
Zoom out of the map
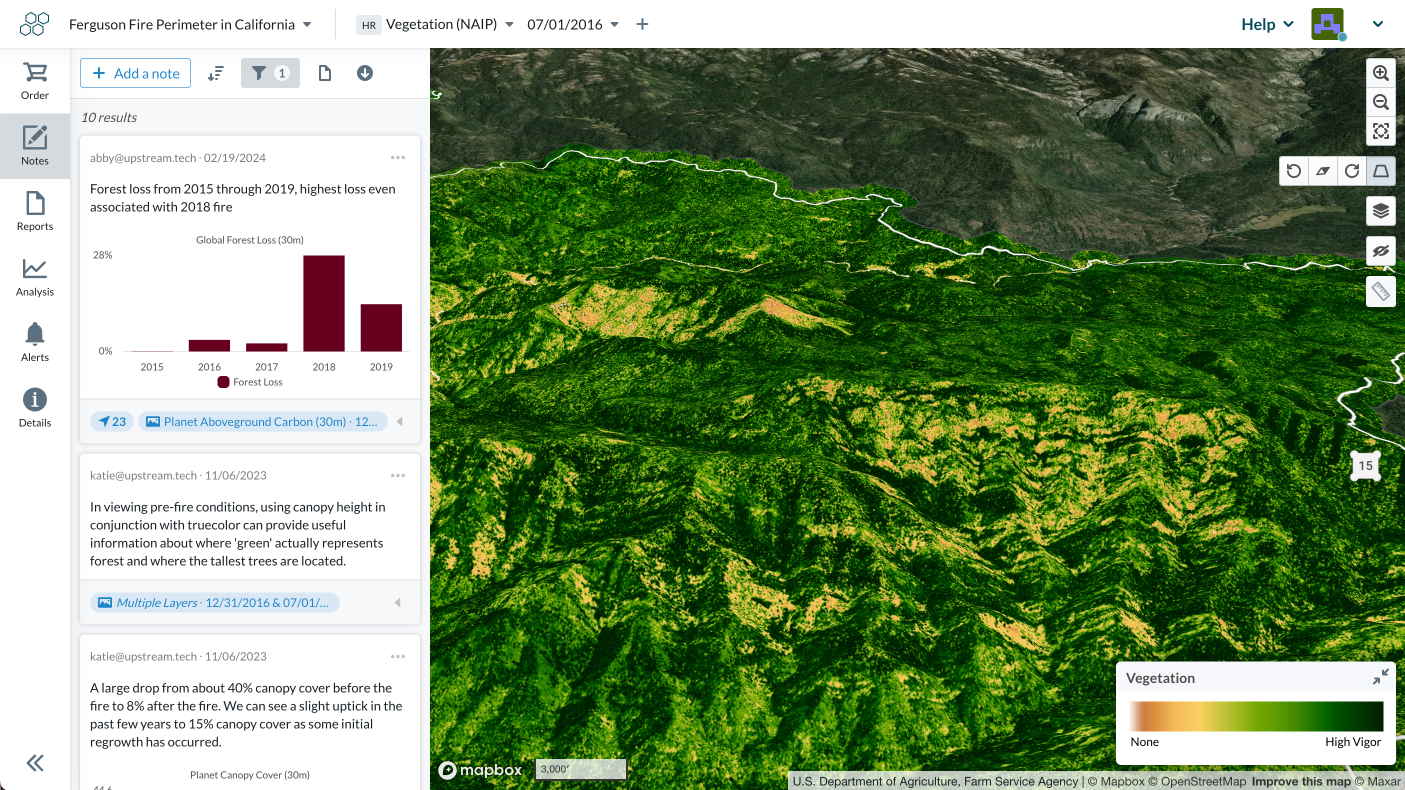point(1380,102)
